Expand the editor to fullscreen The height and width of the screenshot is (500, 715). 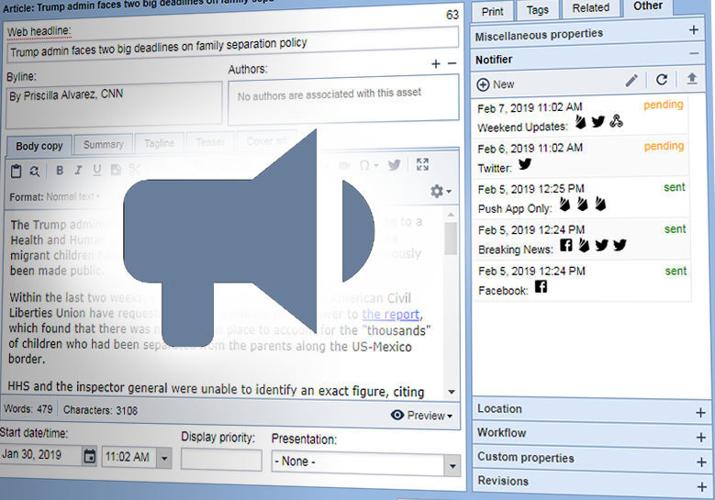click(x=422, y=165)
